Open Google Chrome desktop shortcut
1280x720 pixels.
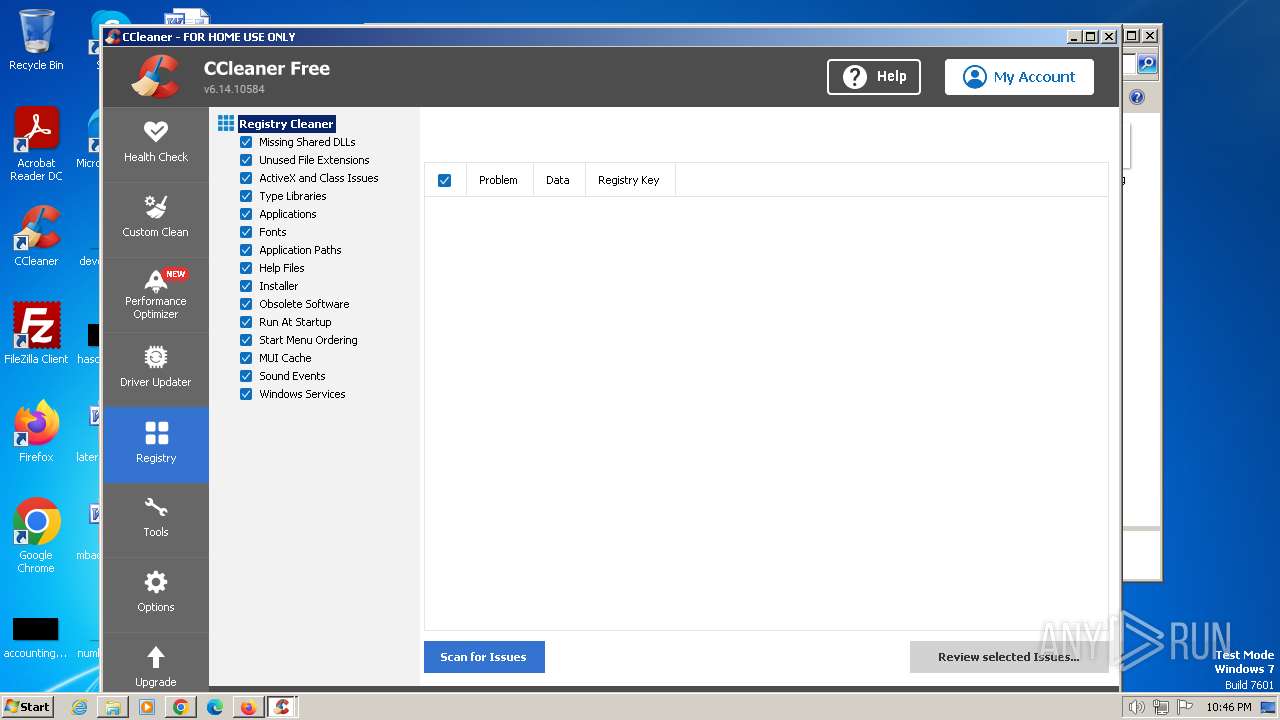[36, 536]
